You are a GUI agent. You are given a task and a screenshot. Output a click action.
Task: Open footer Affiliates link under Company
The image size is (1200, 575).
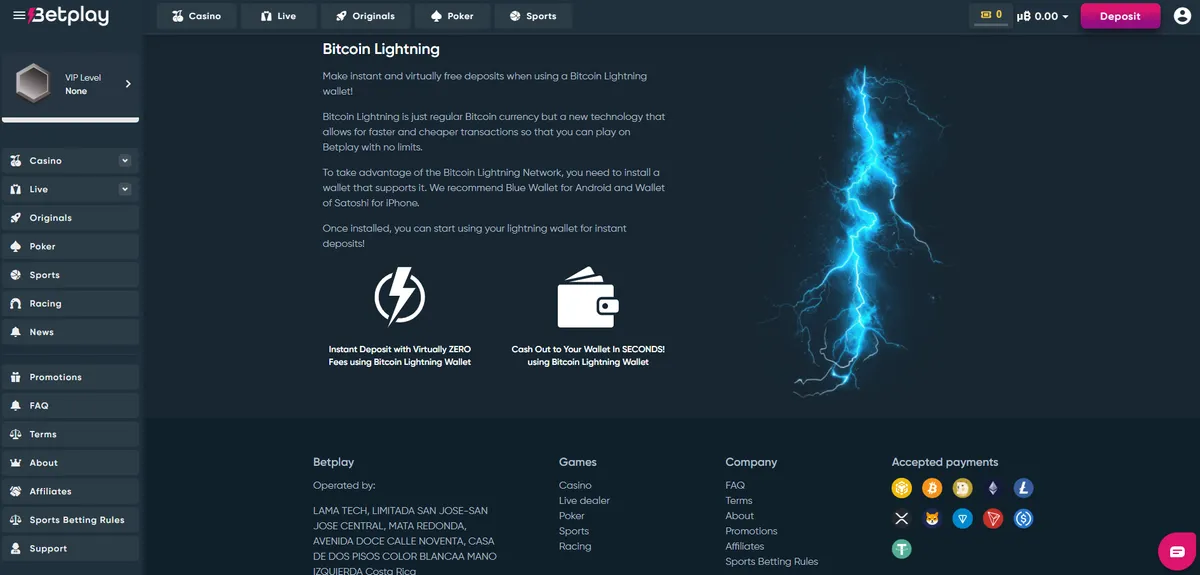(745, 546)
